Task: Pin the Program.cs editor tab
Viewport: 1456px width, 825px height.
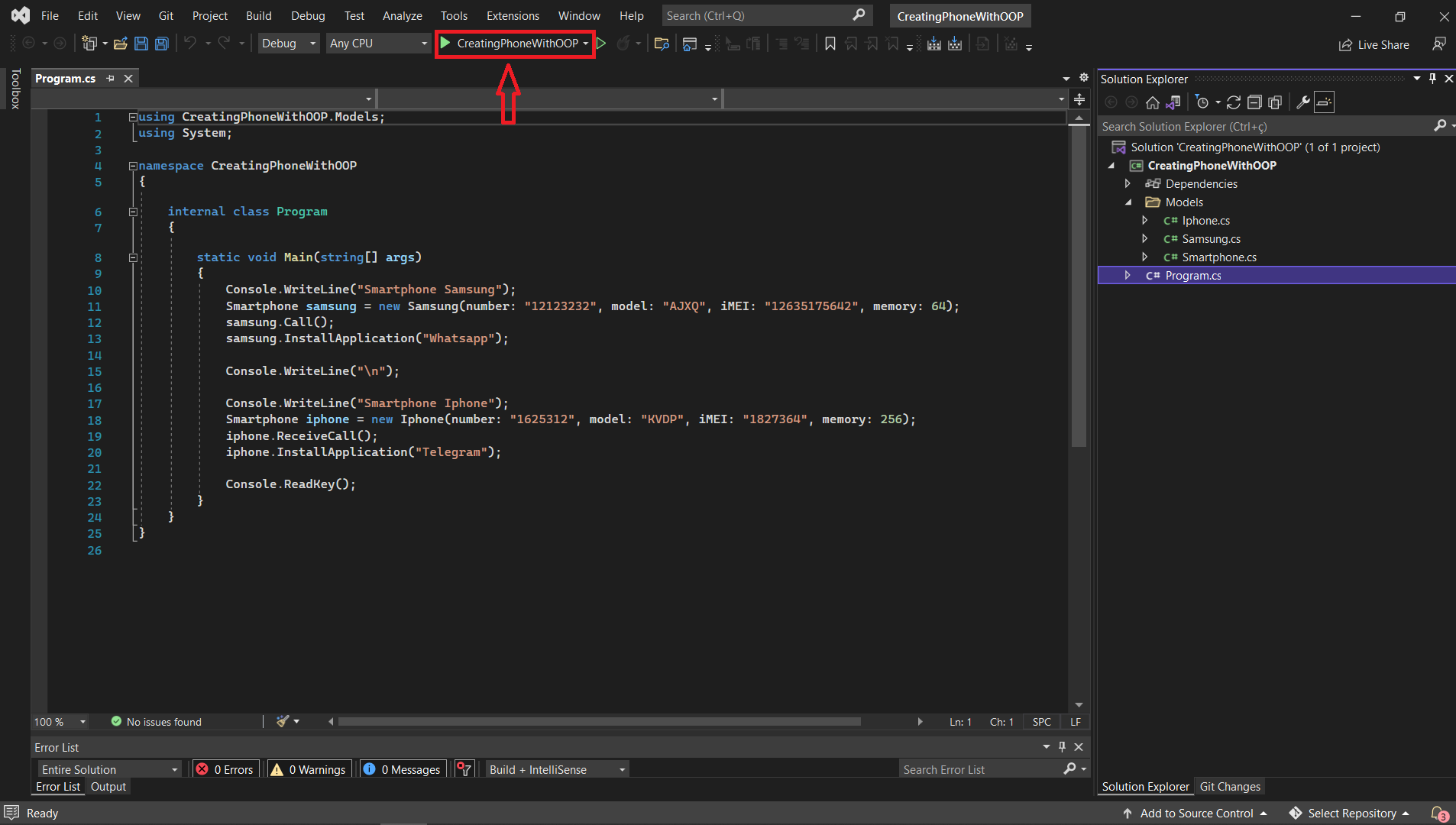Action: [x=110, y=78]
